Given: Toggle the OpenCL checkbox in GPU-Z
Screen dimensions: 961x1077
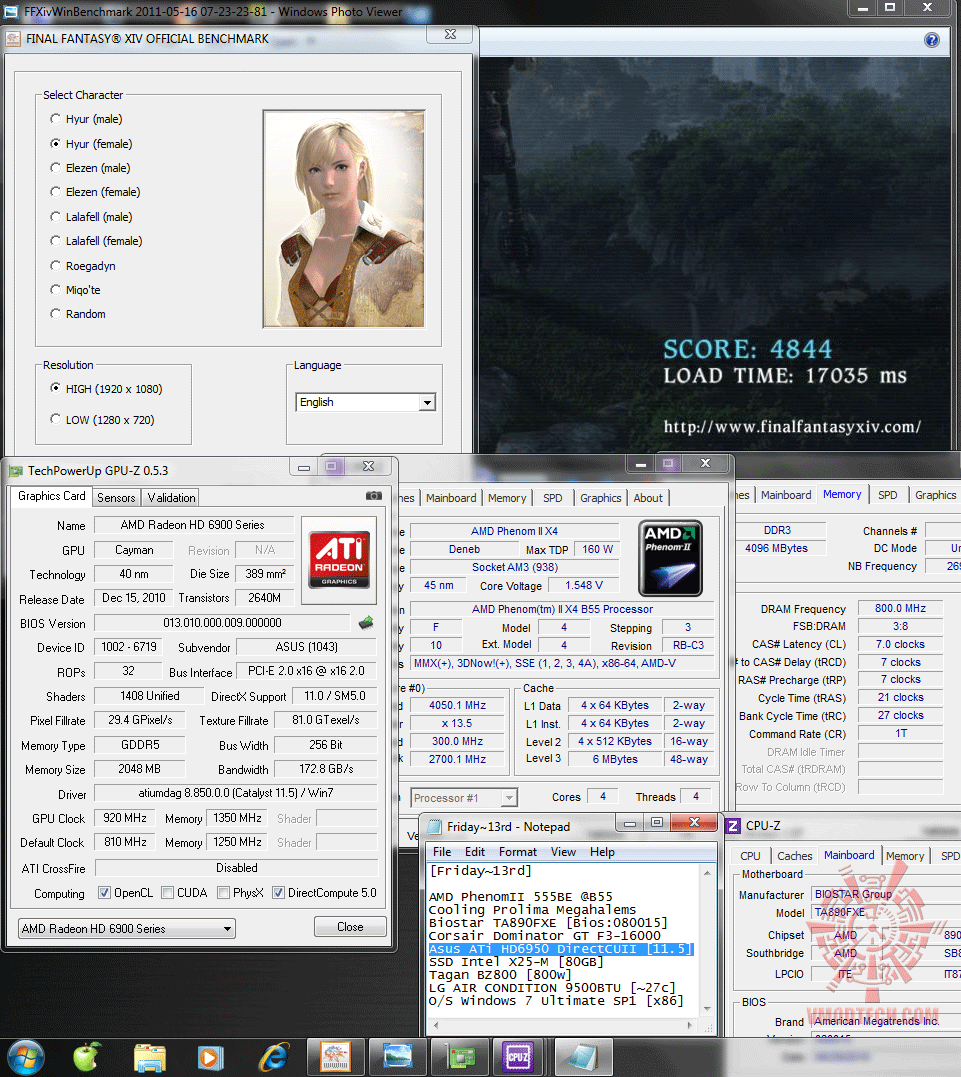Looking at the screenshot, I should 104,893.
